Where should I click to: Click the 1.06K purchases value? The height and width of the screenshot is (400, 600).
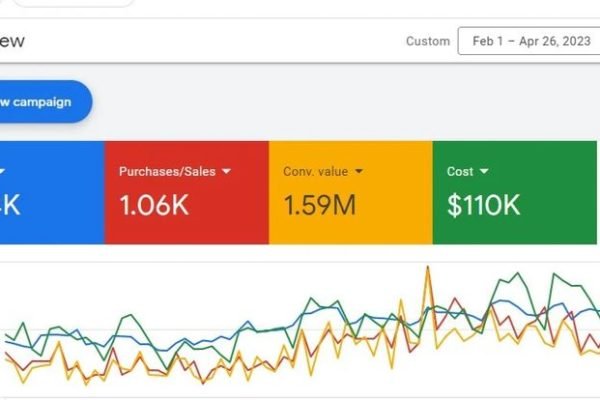pyautogui.click(x=154, y=205)
